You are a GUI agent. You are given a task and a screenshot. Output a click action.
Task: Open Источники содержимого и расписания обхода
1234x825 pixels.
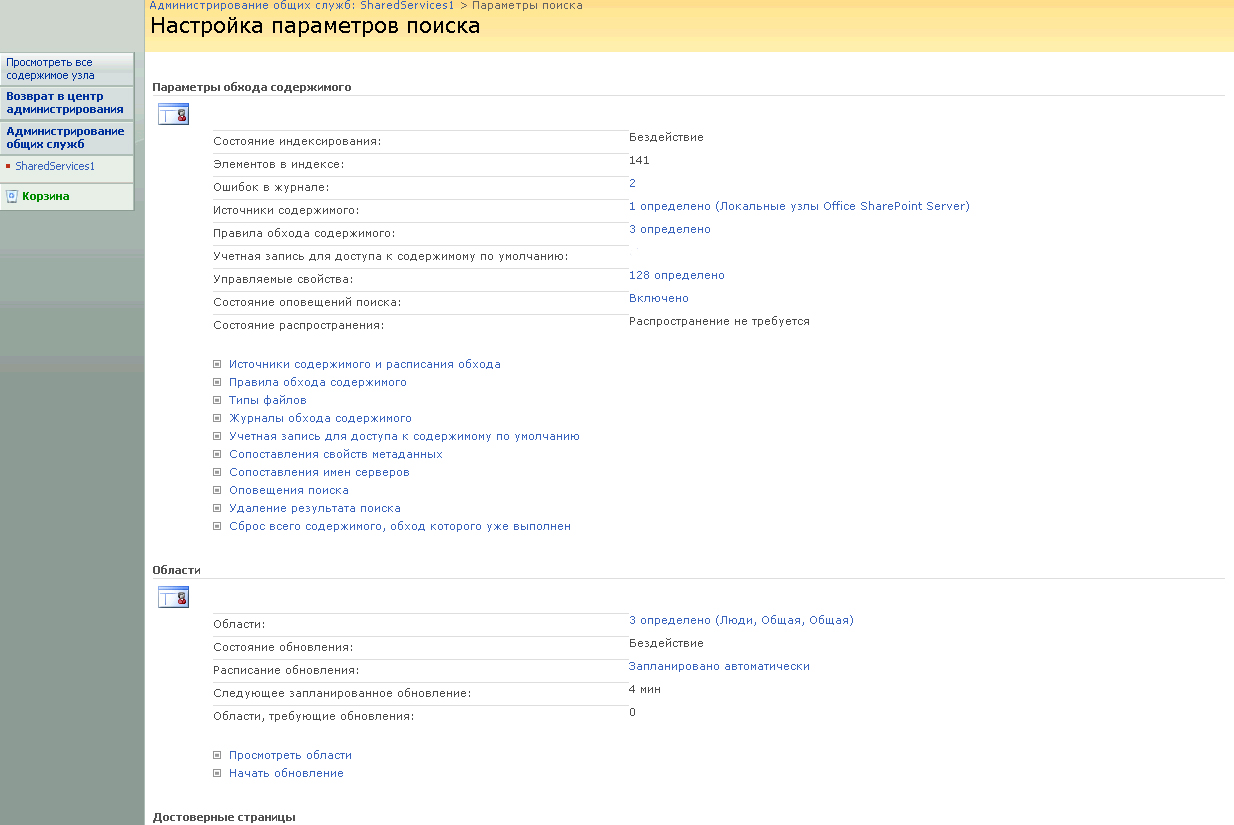pos(365,365)
